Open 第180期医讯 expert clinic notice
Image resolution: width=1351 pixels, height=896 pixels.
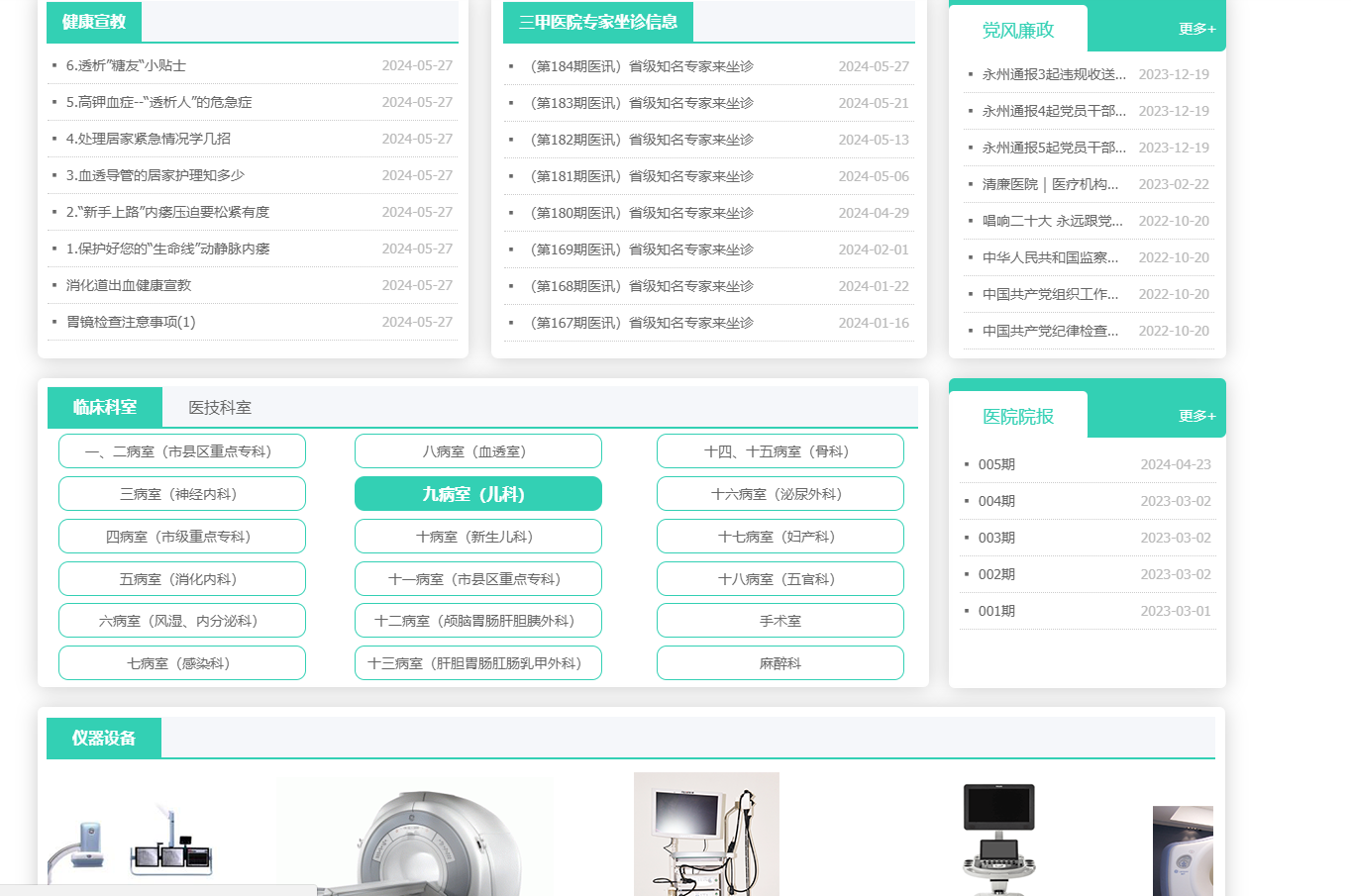tap(640, 214)
